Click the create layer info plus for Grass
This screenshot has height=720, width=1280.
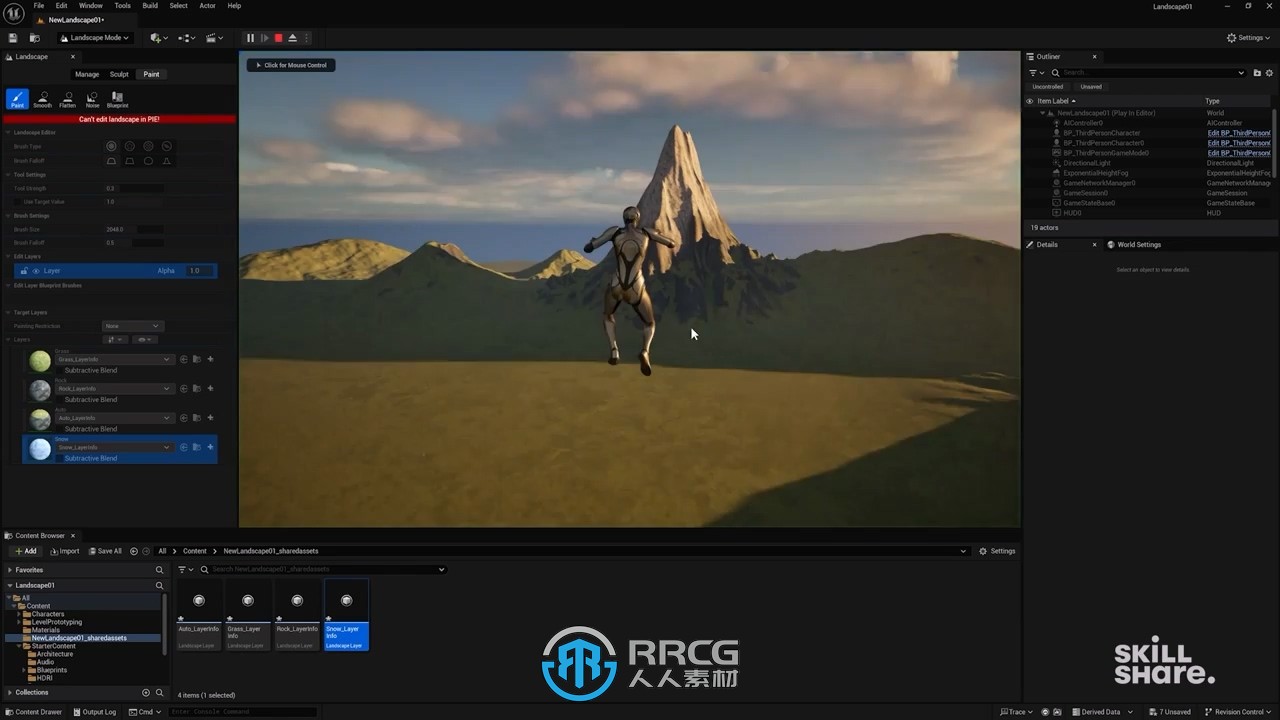(210, 359)
